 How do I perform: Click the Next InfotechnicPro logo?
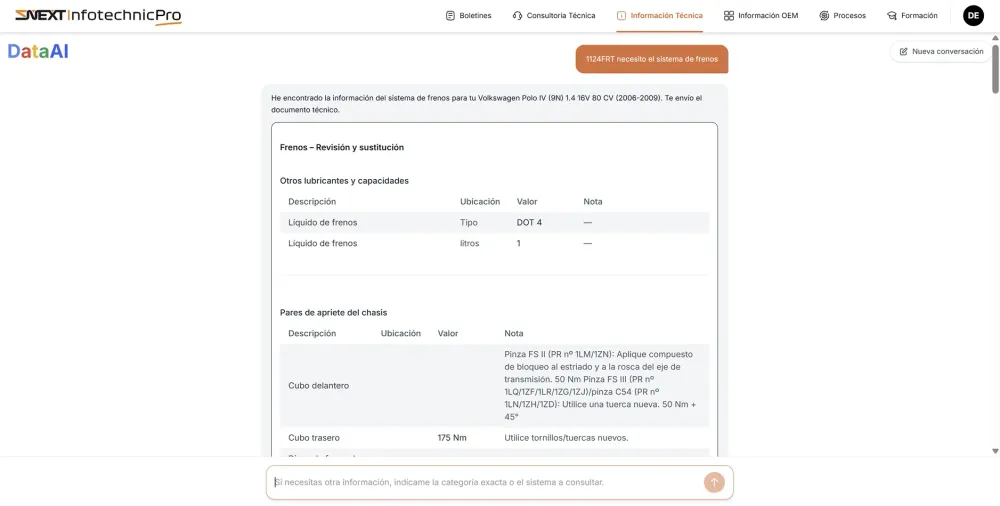tap(98, 16)
